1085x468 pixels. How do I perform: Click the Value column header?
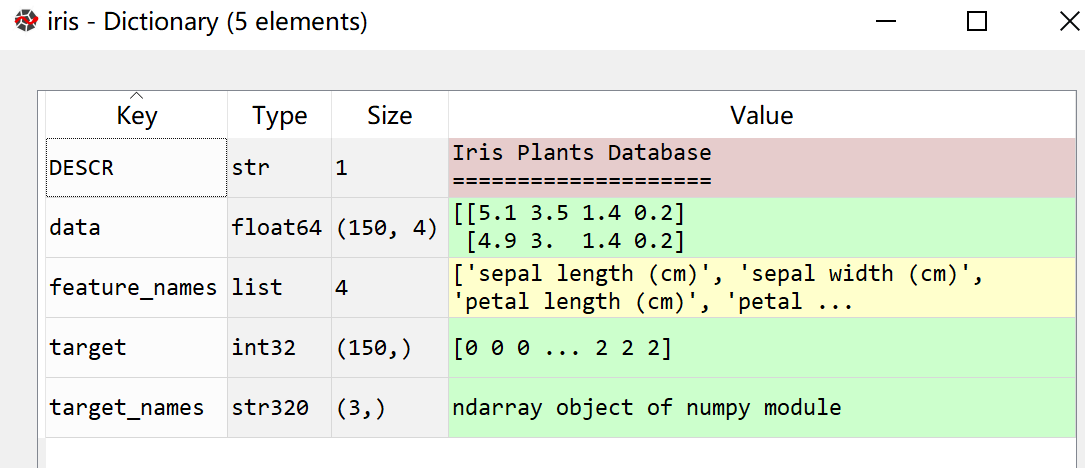[x=761, y=115]
